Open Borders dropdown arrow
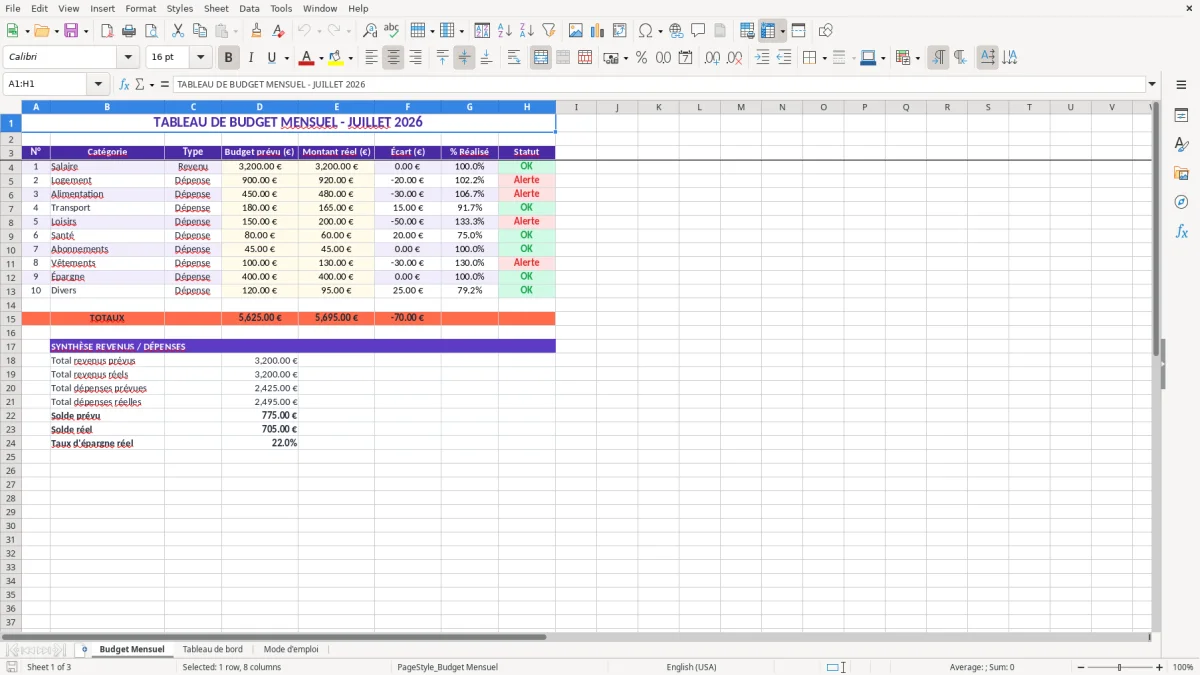1200x675 pixels. point(824,58)
